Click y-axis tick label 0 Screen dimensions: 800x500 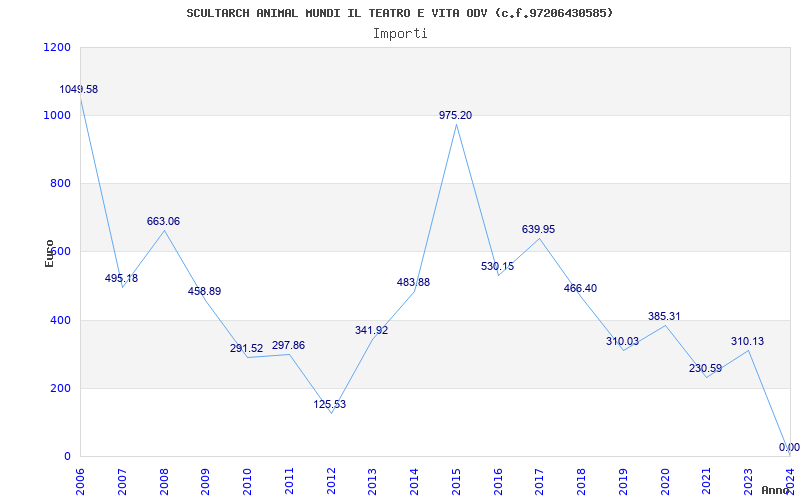[67, 457]
